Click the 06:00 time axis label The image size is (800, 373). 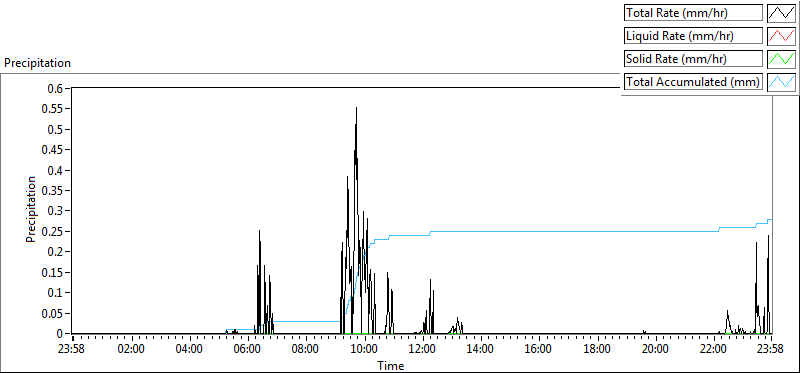(248, 350)
